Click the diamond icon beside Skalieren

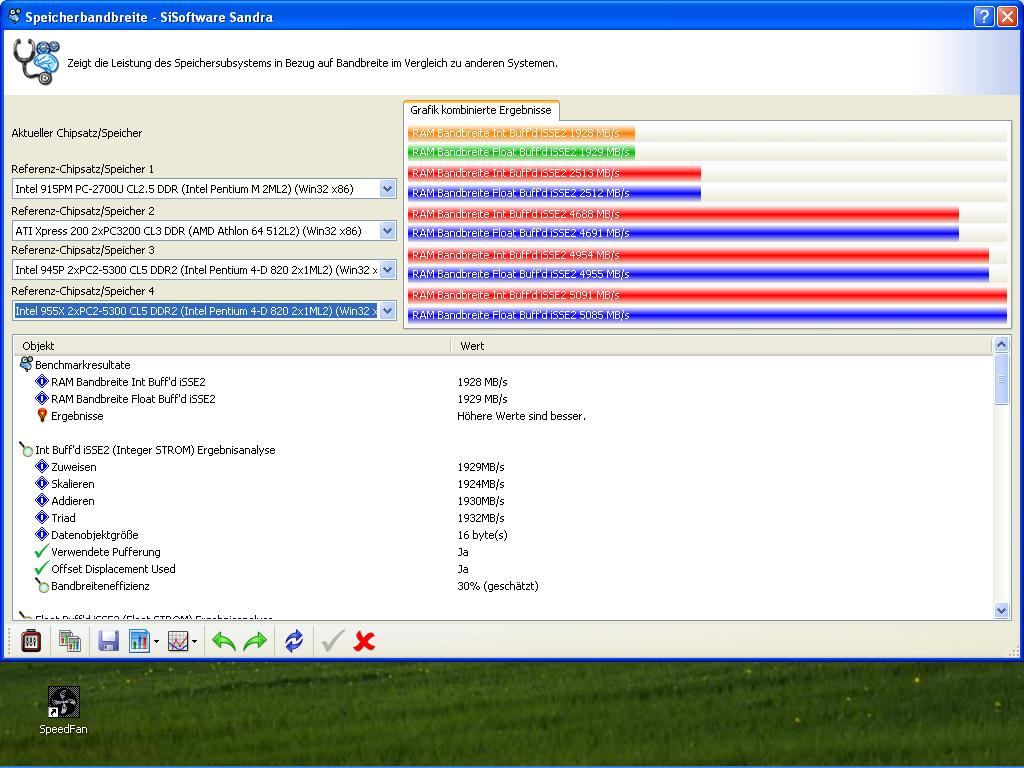(x=42, y=483)
